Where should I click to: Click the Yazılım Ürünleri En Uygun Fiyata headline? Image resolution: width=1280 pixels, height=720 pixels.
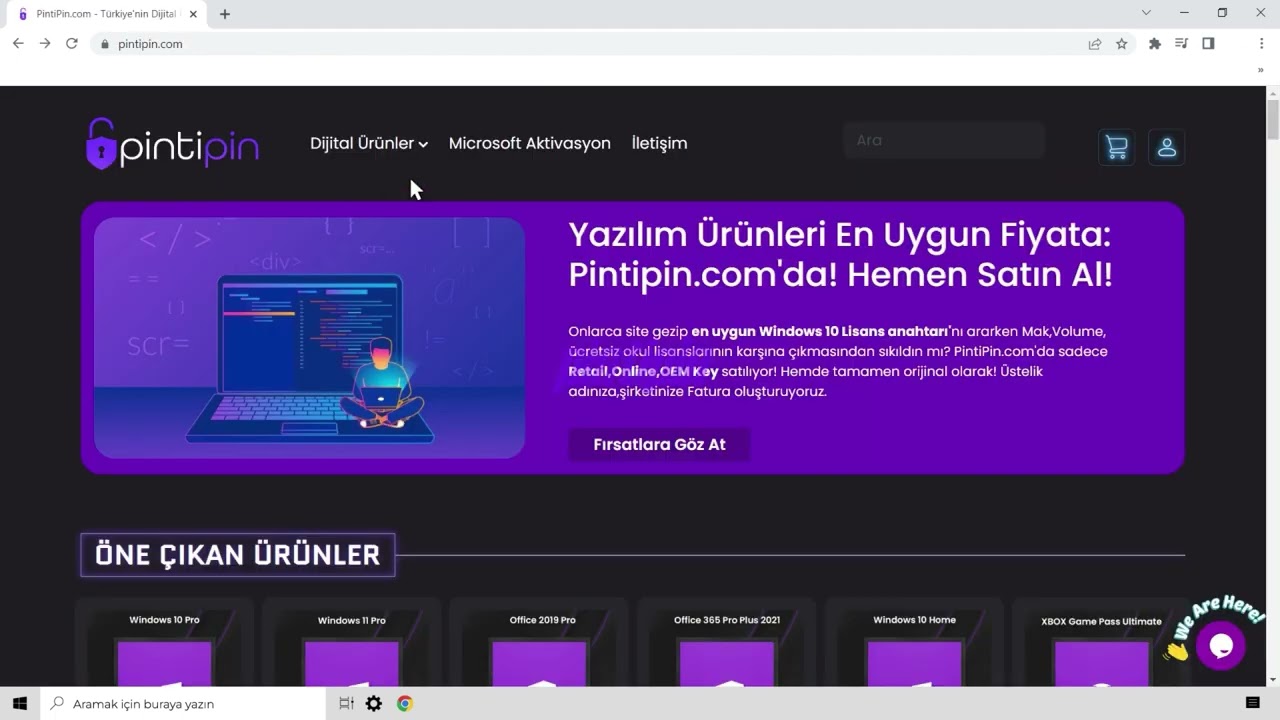tap(840, 254)
